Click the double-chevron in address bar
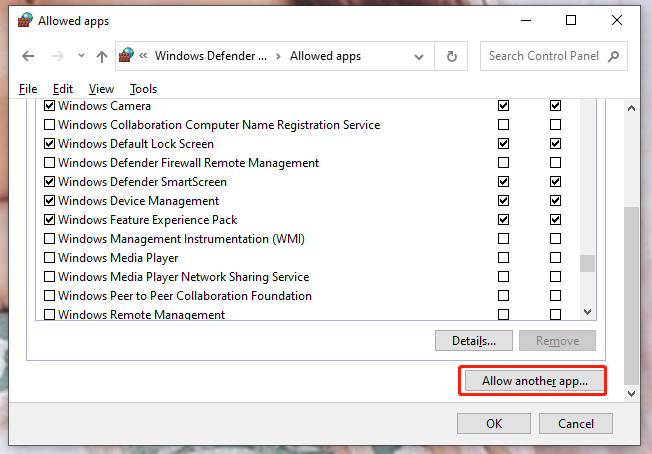652x454 pixels. click(143, 55)
